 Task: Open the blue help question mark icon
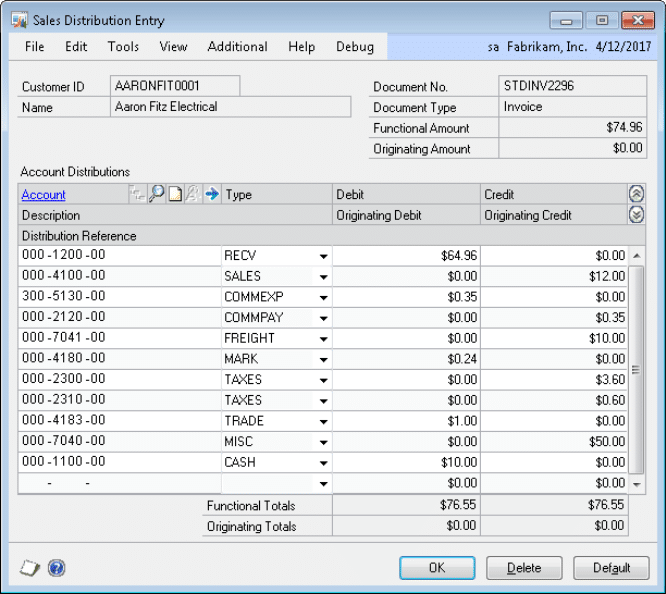[56, 568]
